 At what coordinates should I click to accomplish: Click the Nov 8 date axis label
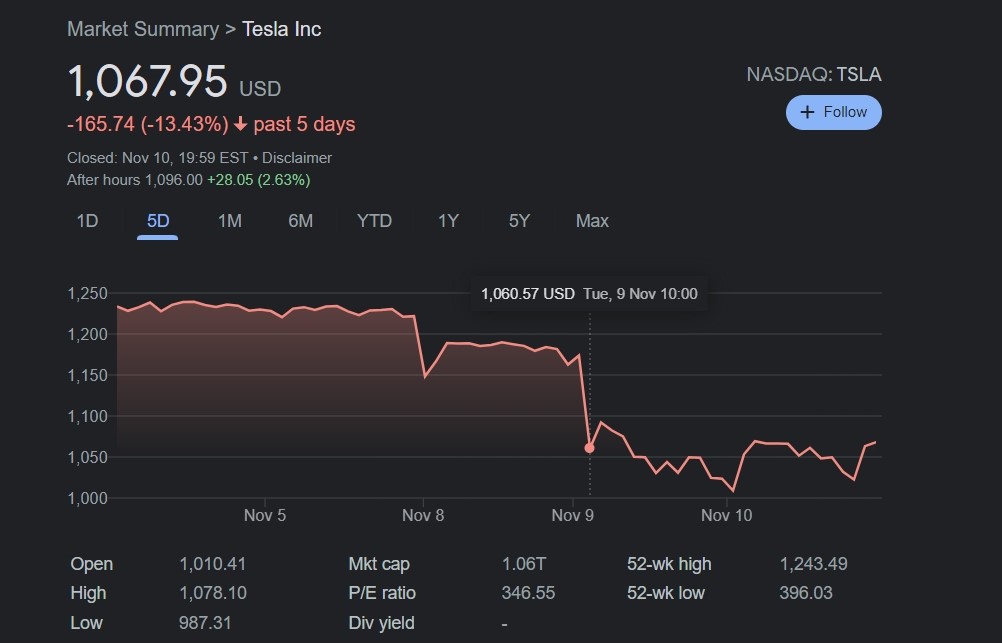tap(422, 515)
